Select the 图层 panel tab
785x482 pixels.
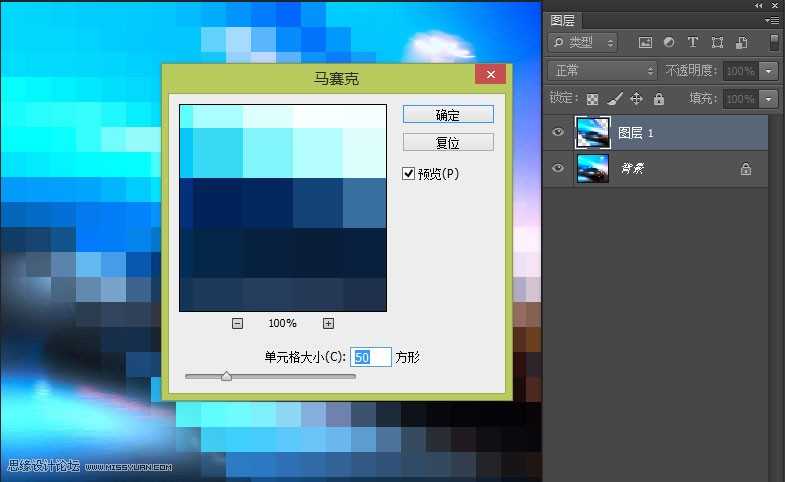(563, 20)
